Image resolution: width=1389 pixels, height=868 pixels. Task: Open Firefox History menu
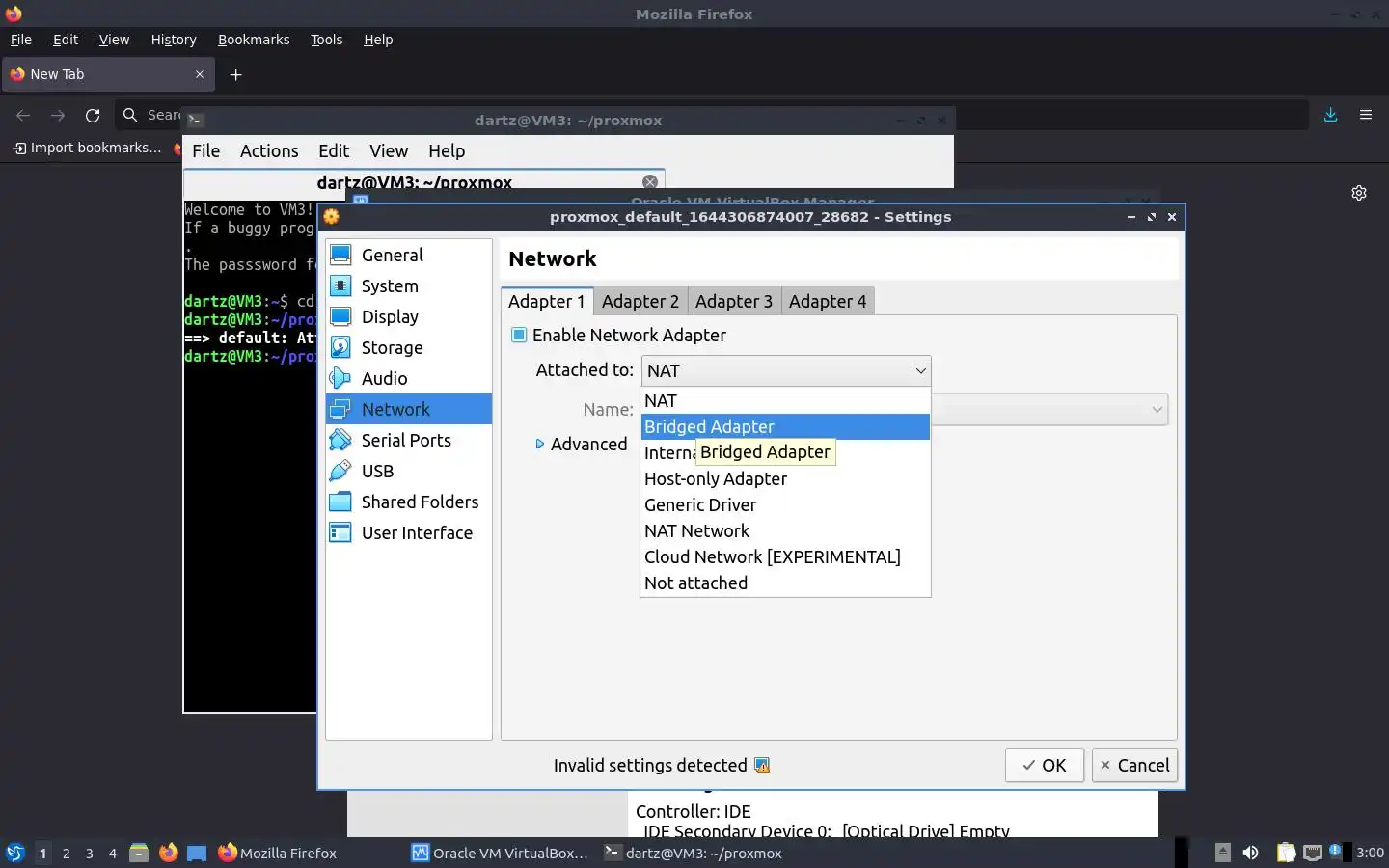(174, 40)
